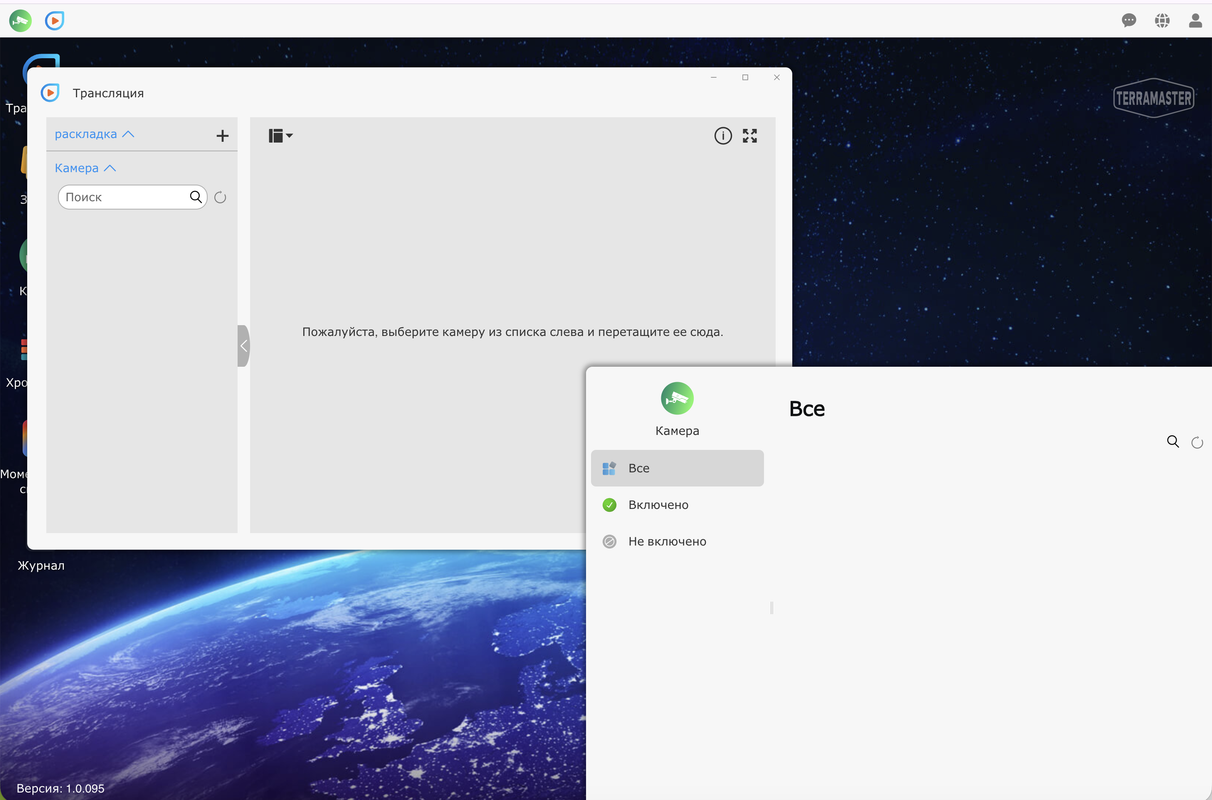Enter fullscreen in Трансляция viewer

click(x=750, y=136)
